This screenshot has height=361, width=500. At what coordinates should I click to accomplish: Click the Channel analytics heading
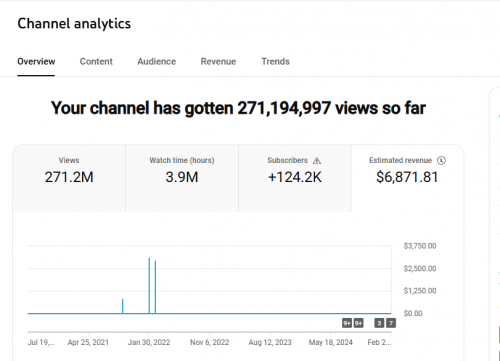point(74,24)
